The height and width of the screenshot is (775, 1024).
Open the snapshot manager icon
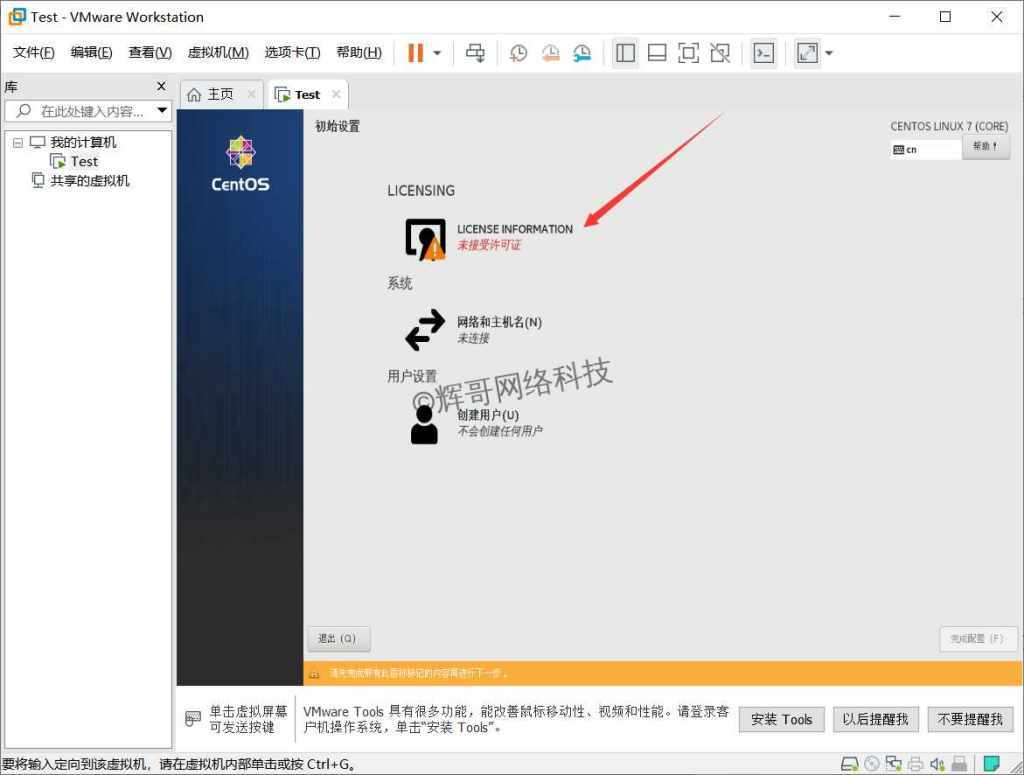click(582, 53)
